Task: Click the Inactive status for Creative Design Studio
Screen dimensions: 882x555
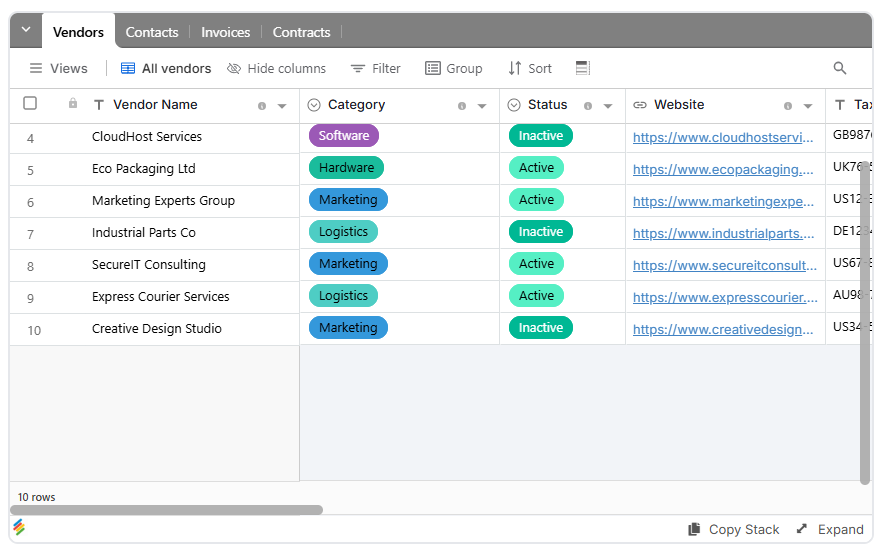Action: coord(541,328)
